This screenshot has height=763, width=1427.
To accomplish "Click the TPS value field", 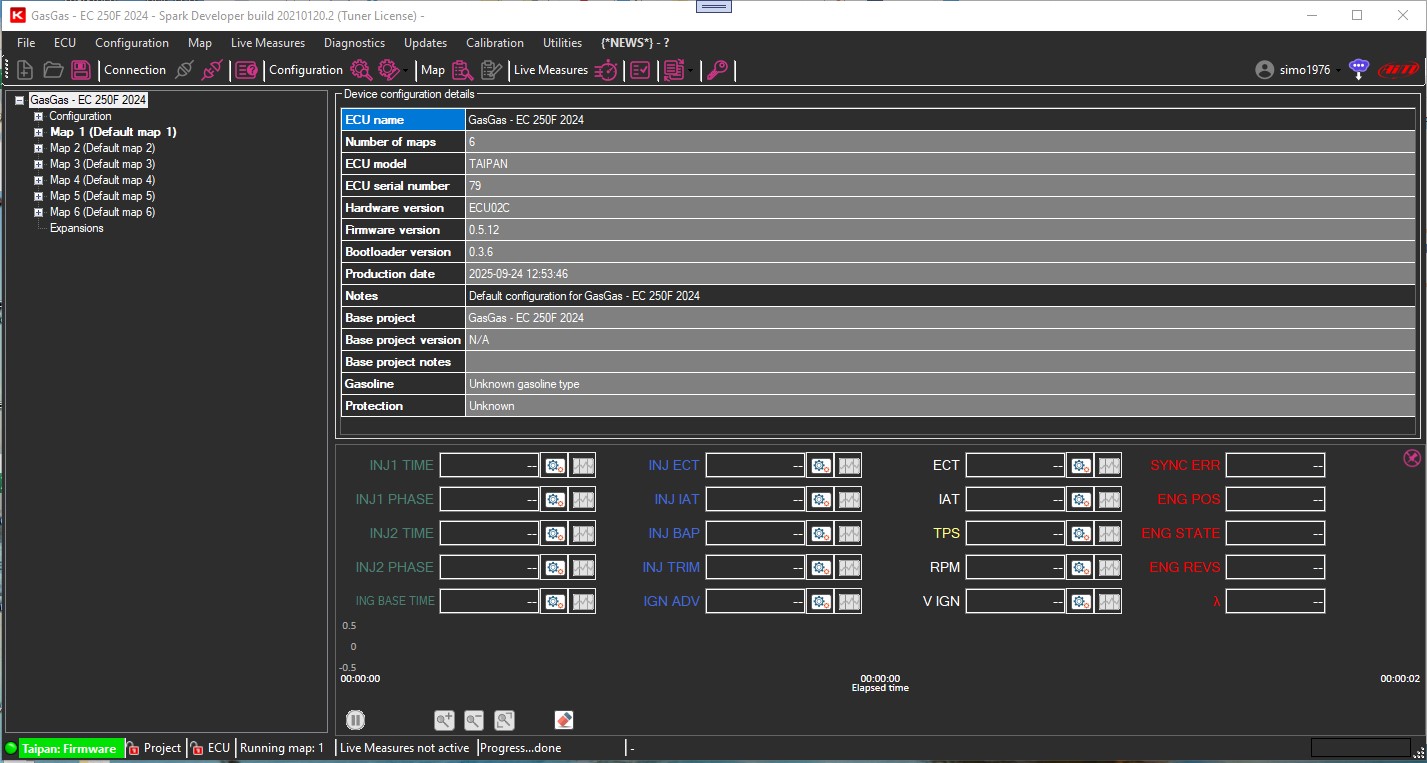I will tap(1015, 533).
